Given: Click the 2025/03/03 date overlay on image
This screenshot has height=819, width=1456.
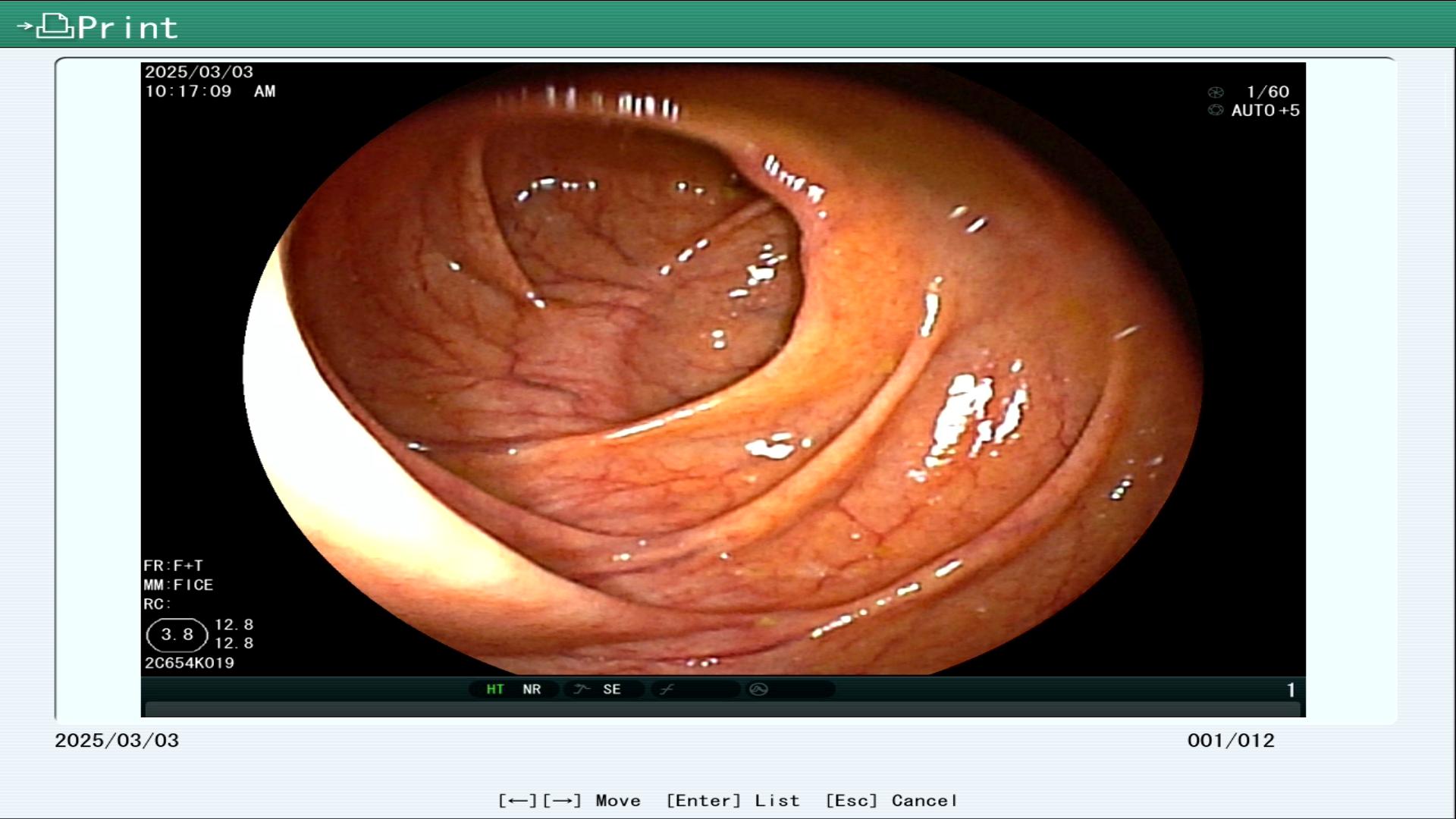Looking at the screenshot, I should pyautogui.click(x=199, y=72).
